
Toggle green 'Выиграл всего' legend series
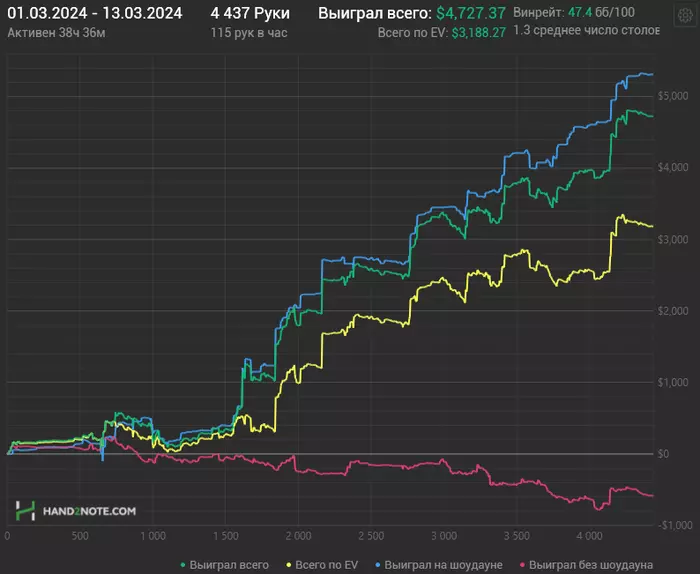[225, 565]
